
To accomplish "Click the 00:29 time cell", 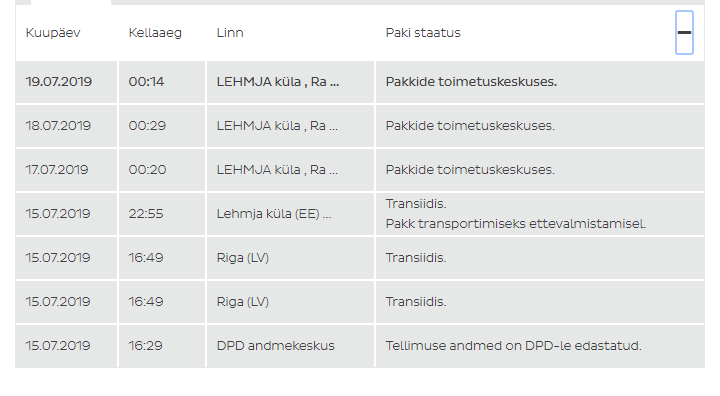I will (147, 126).
